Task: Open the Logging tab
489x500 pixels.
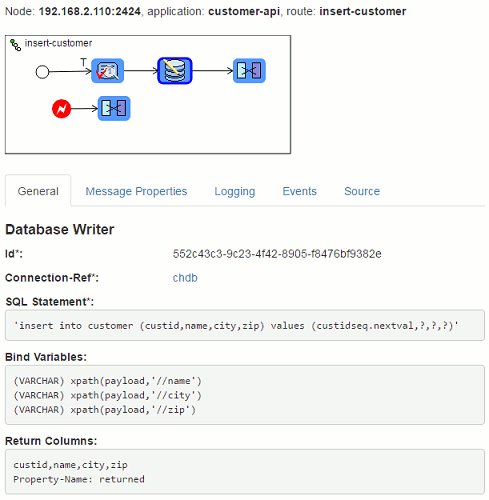Action: tap(235, 191)
